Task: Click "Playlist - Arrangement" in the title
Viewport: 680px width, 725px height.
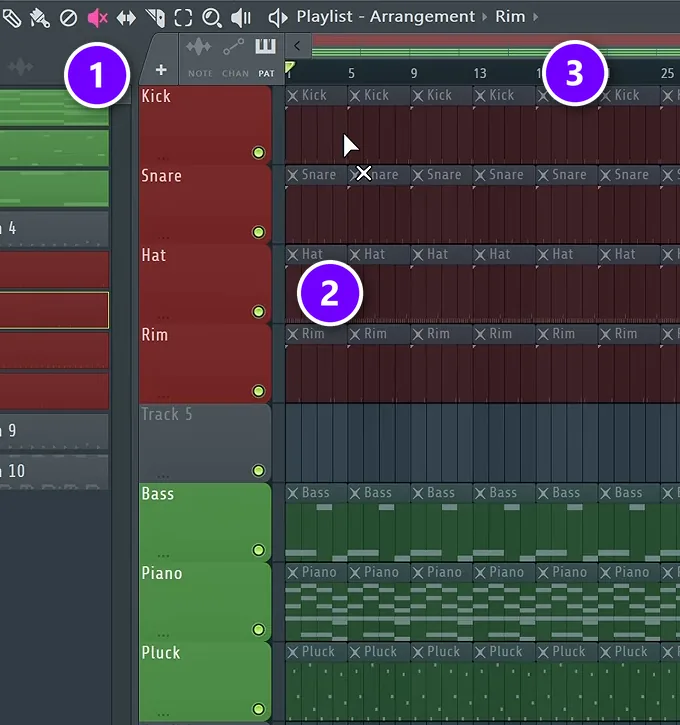Action: 386,17
